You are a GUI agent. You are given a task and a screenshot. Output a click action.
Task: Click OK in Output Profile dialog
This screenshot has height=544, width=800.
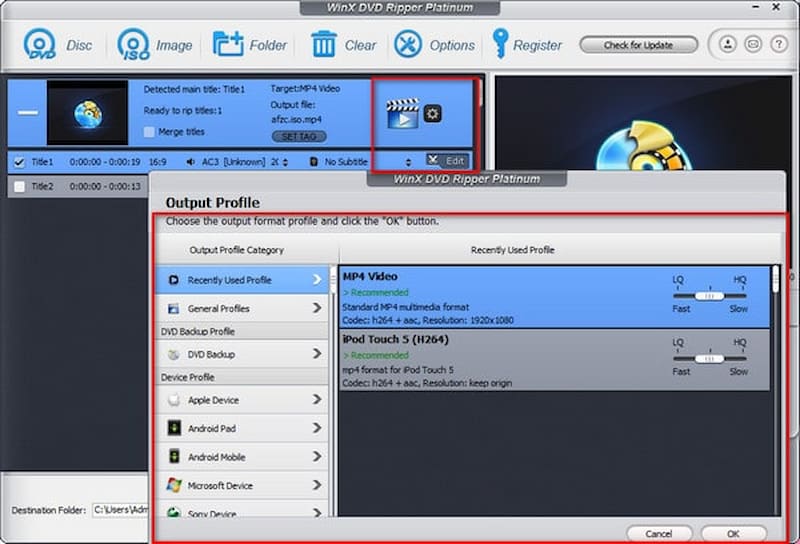[x=733, y=534]
